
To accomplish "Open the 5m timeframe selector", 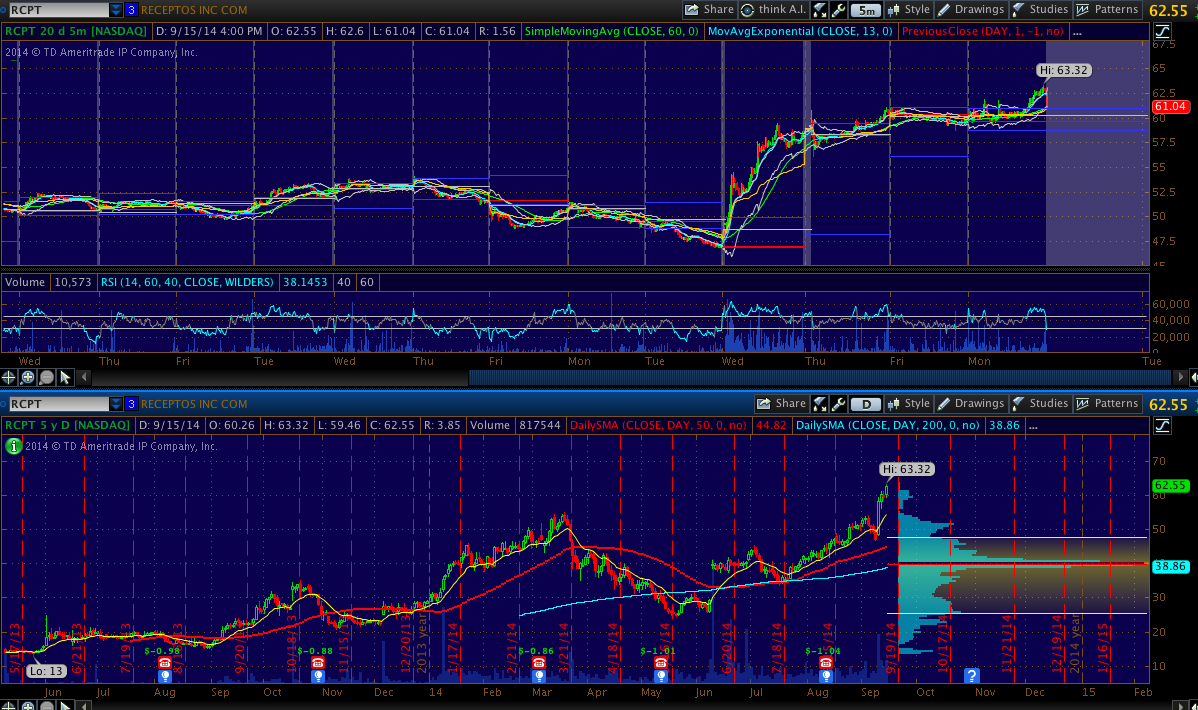I will click(x=866, y=10).
